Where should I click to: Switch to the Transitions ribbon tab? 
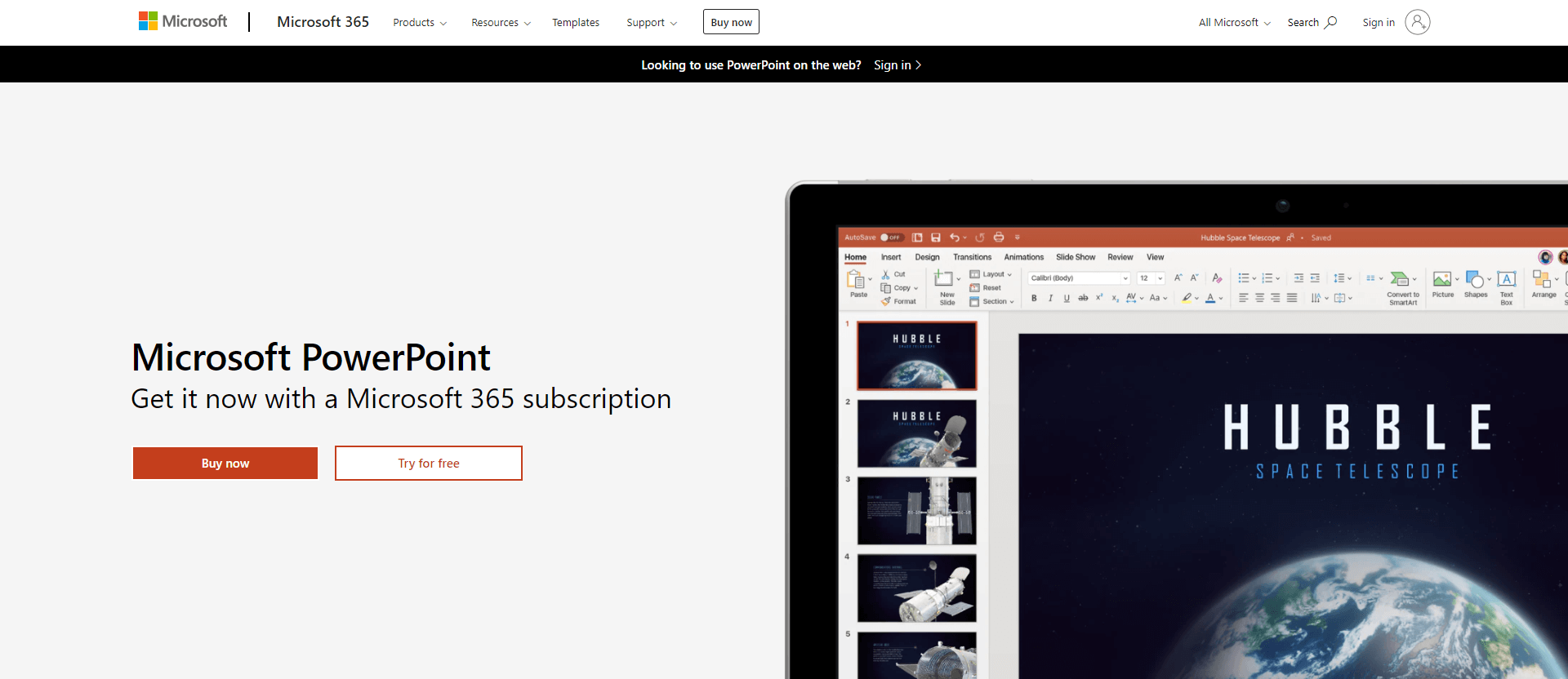972,257
